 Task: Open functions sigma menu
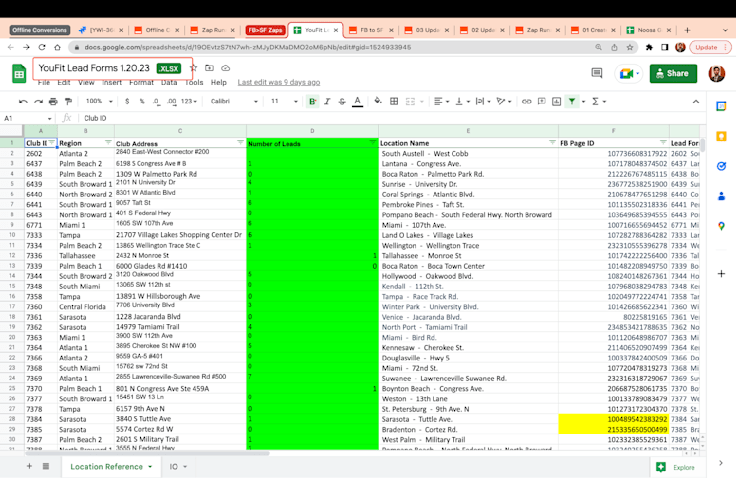599,101
